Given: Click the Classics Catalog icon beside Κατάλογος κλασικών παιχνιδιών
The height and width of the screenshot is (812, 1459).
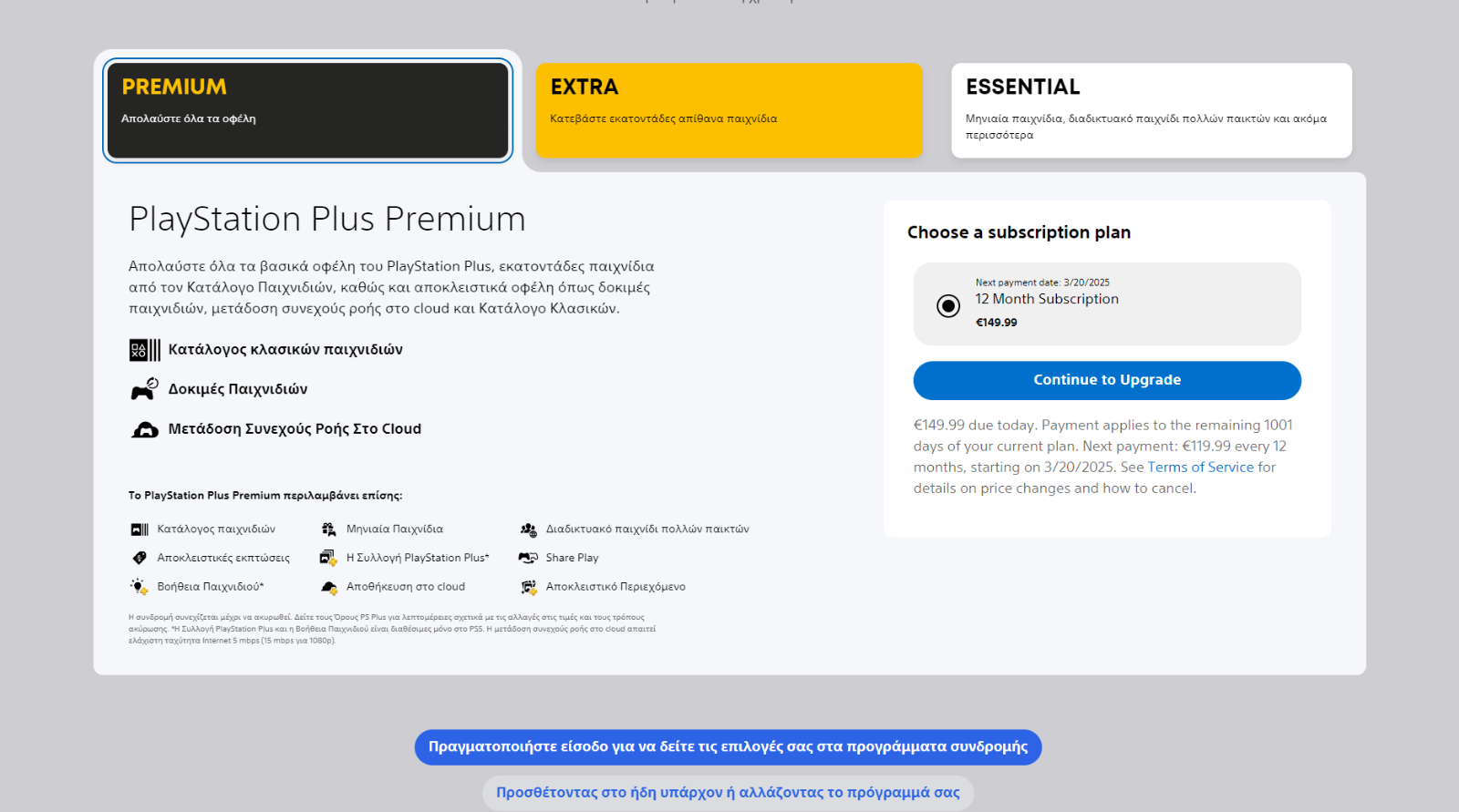Looking at the screenshot, I should tap(145, 350).
